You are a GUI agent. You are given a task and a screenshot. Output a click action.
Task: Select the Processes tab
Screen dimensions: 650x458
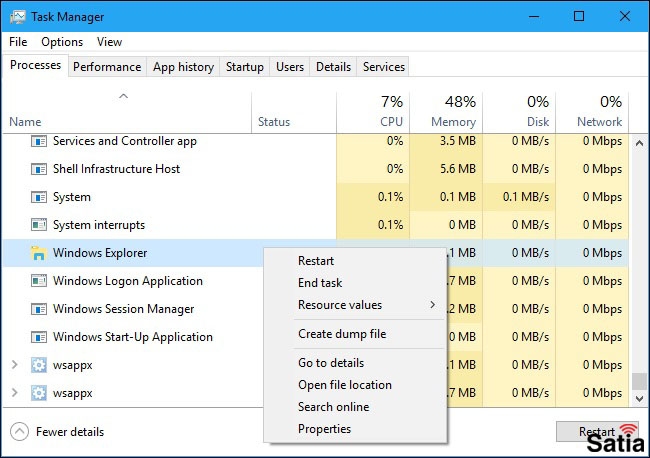click(35, 65)
